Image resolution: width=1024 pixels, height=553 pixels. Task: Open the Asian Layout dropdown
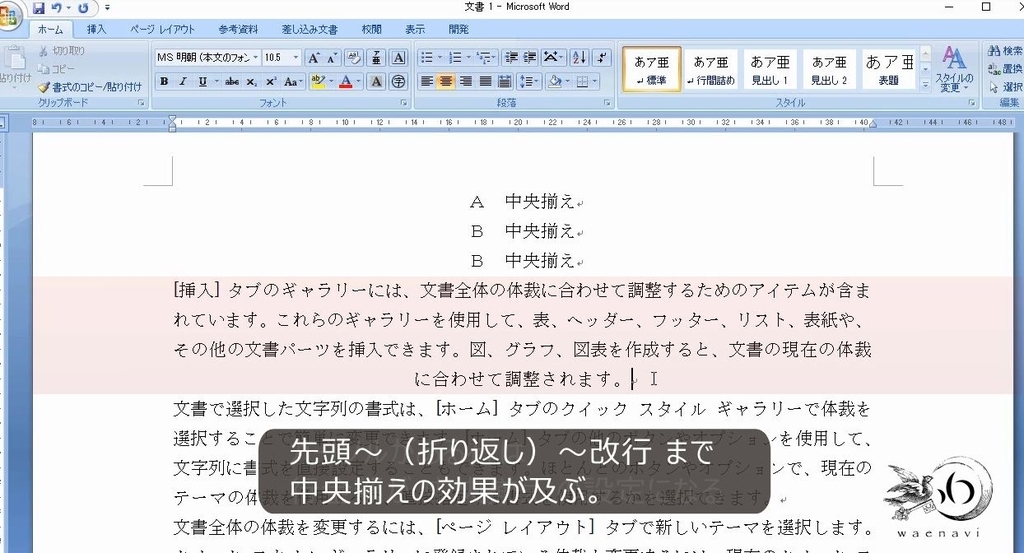[x=553, y=58]
